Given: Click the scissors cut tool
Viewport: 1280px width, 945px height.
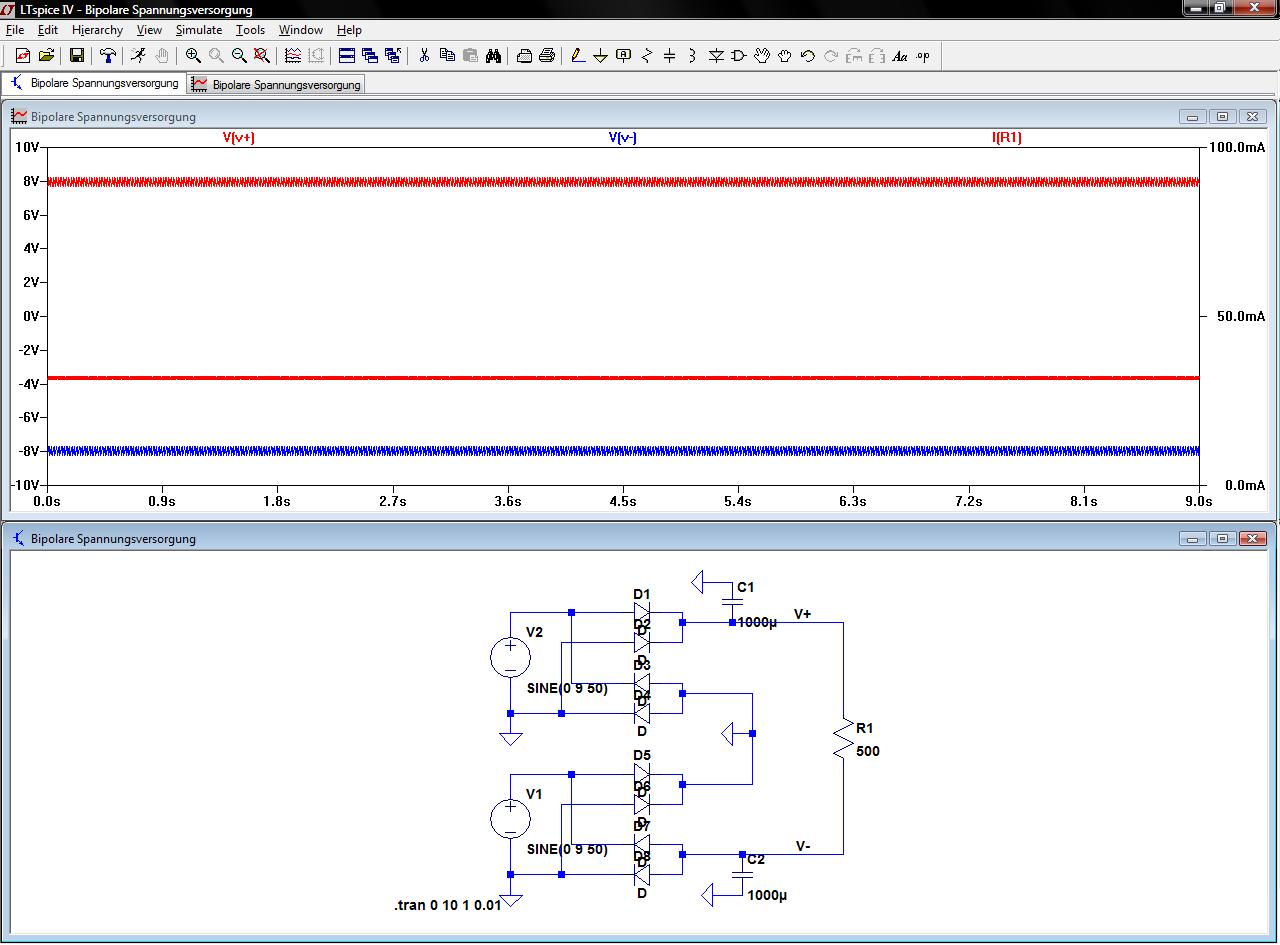Looking at the screenshot, I should (x=424, y=56).
